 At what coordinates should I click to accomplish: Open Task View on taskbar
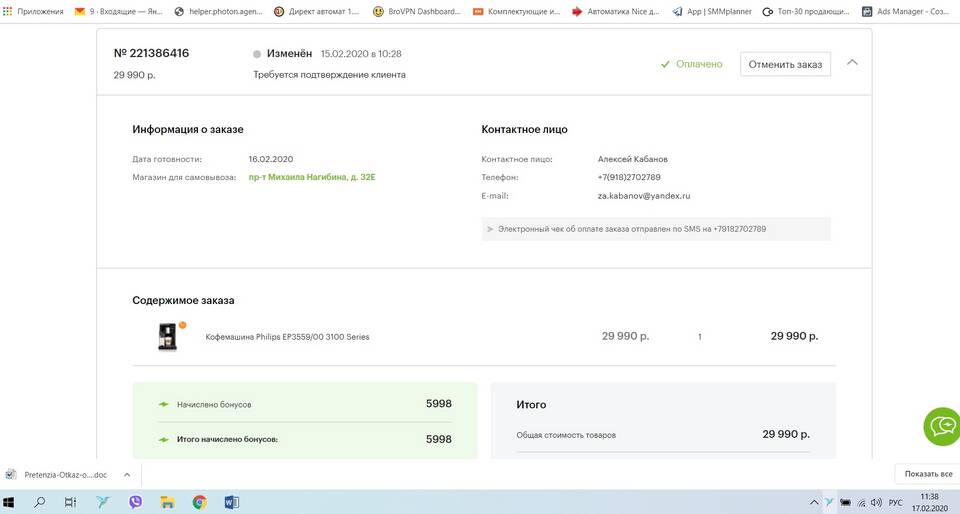tap(70, 502)
